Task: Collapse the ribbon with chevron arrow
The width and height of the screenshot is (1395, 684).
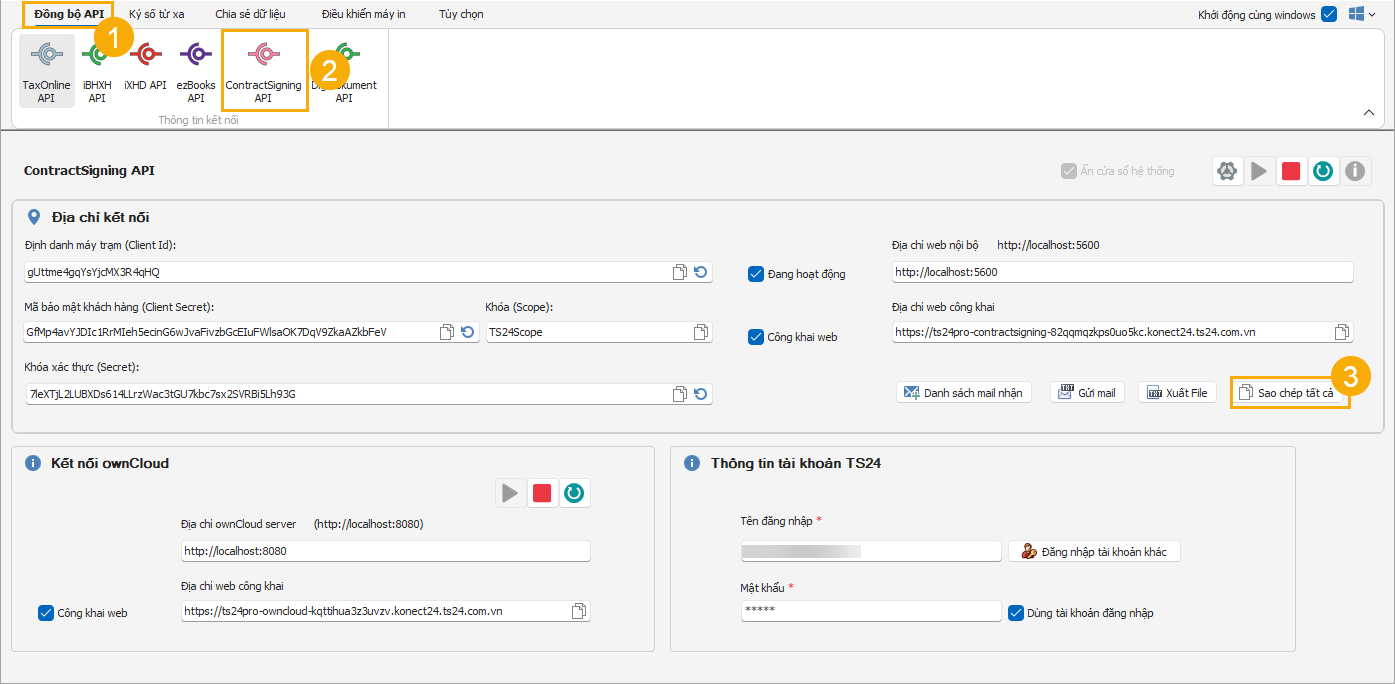Action: (x=1368, y=113)
